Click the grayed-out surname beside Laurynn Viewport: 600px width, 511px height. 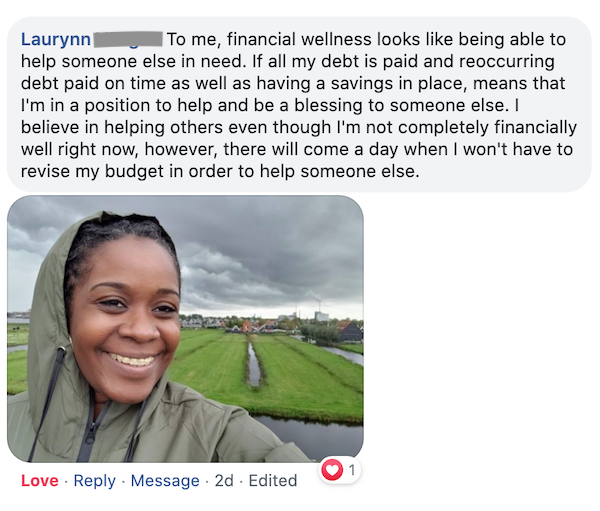[x=128, y=39]
